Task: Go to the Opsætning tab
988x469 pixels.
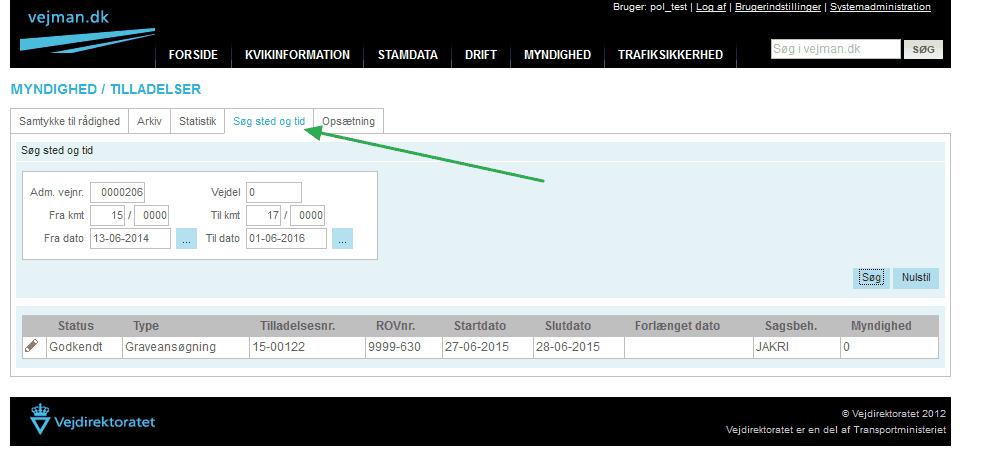Action: (x=348, y=121)
